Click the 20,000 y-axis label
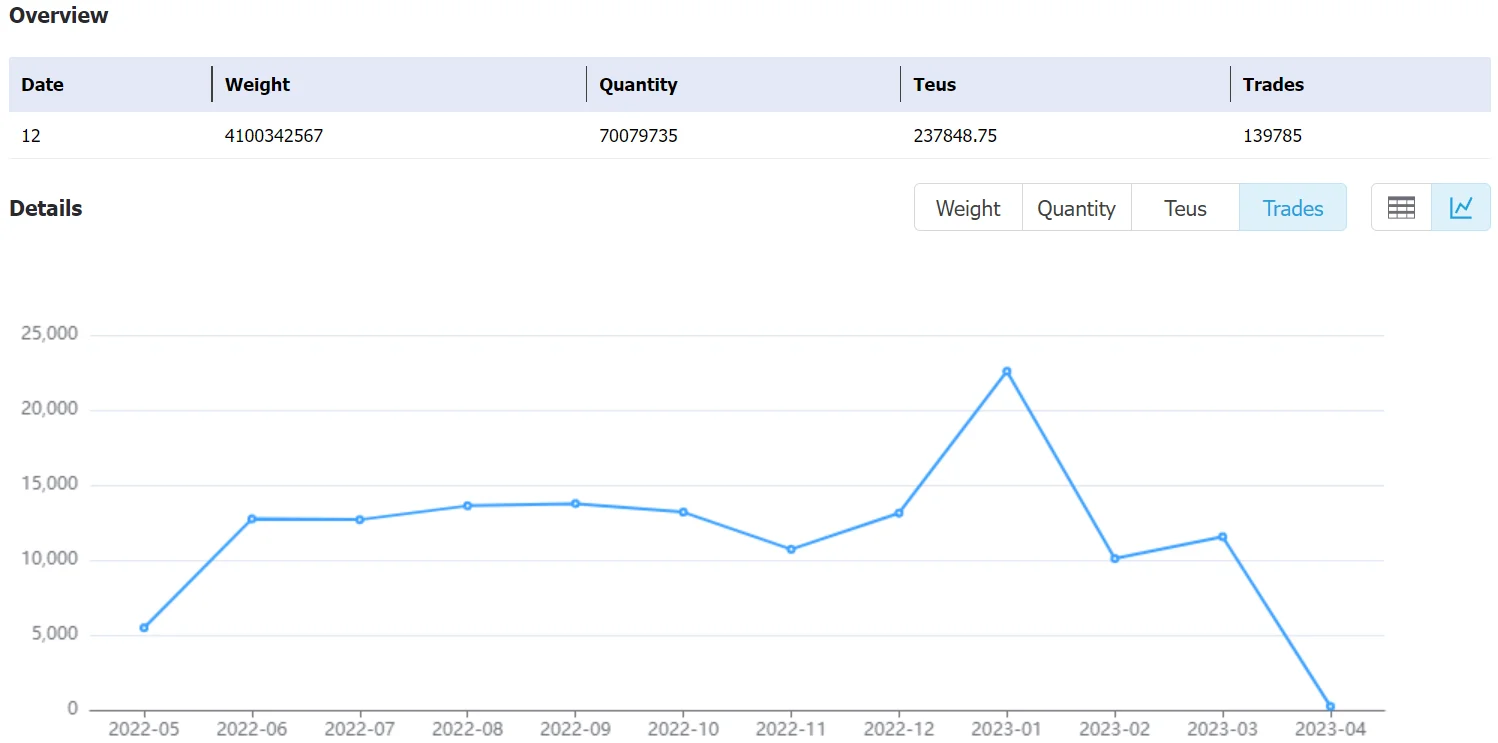Screen dimensions: 1498x743 50,409
